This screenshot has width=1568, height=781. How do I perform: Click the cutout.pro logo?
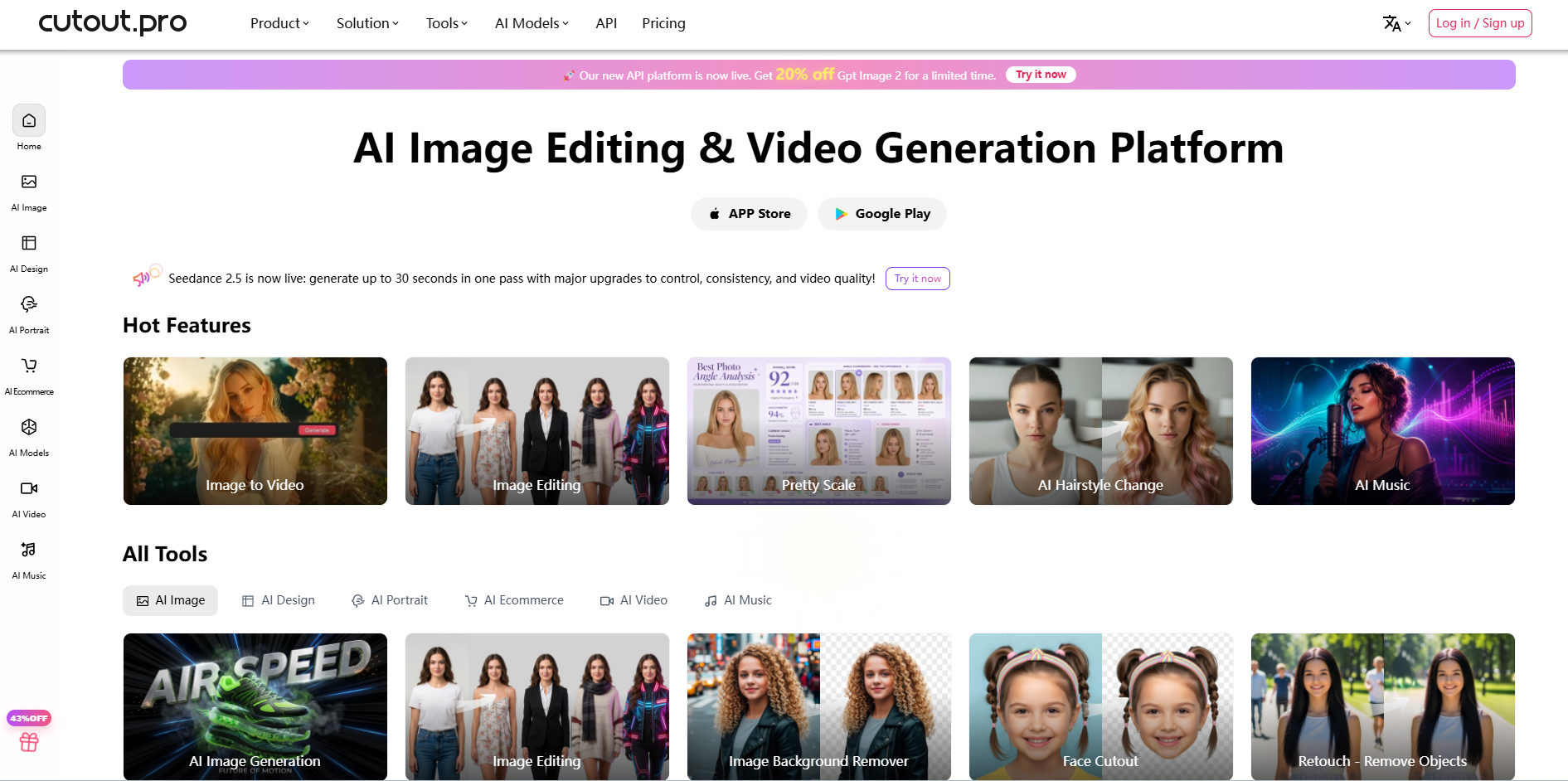(113, 22)
